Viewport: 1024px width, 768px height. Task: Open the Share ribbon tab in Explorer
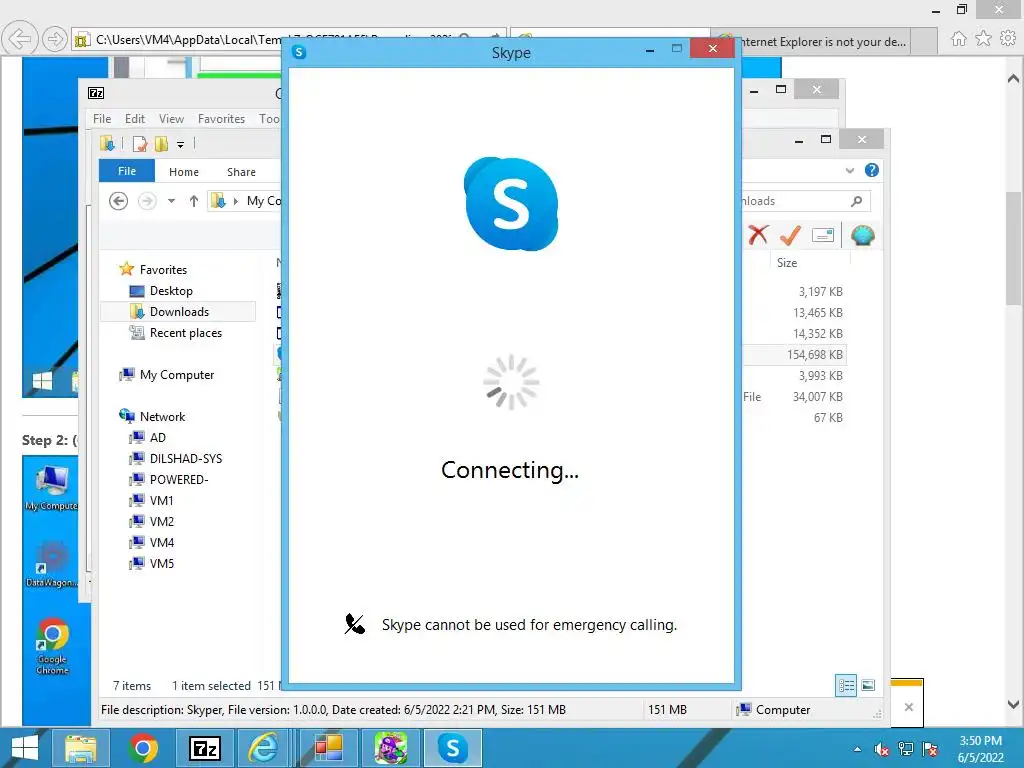241,172
